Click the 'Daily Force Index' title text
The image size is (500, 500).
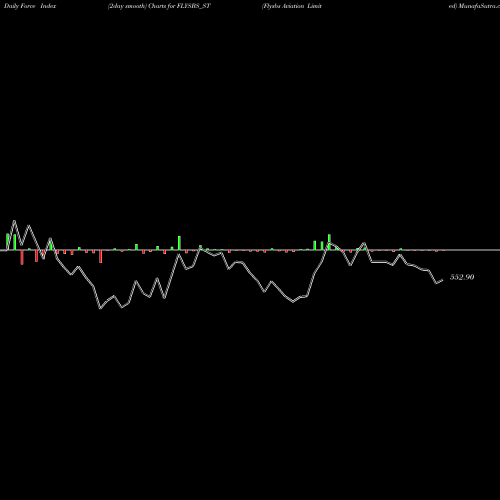(30, 6)
